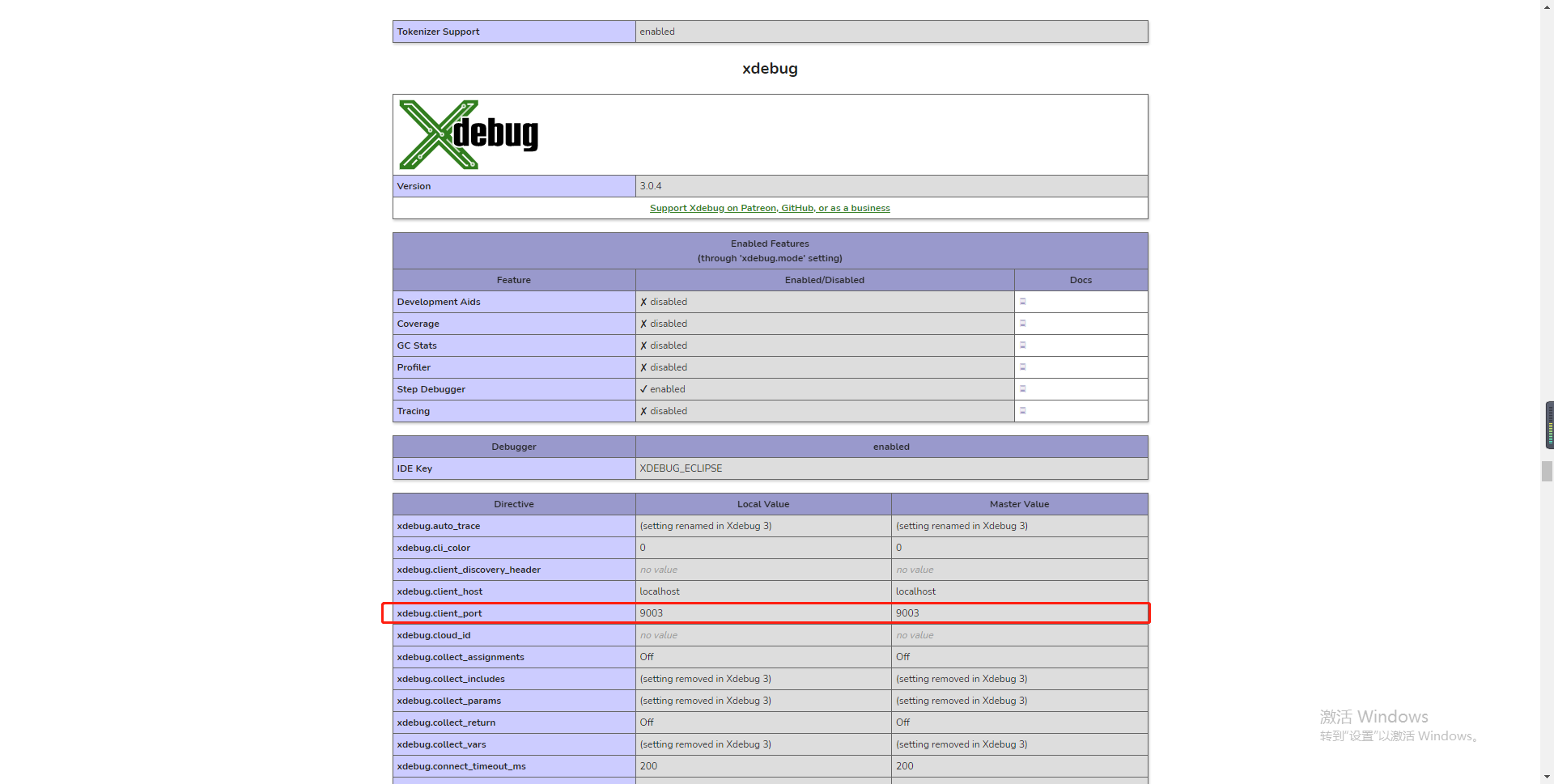Open docs icon for Development Aids

(1022, 302)
